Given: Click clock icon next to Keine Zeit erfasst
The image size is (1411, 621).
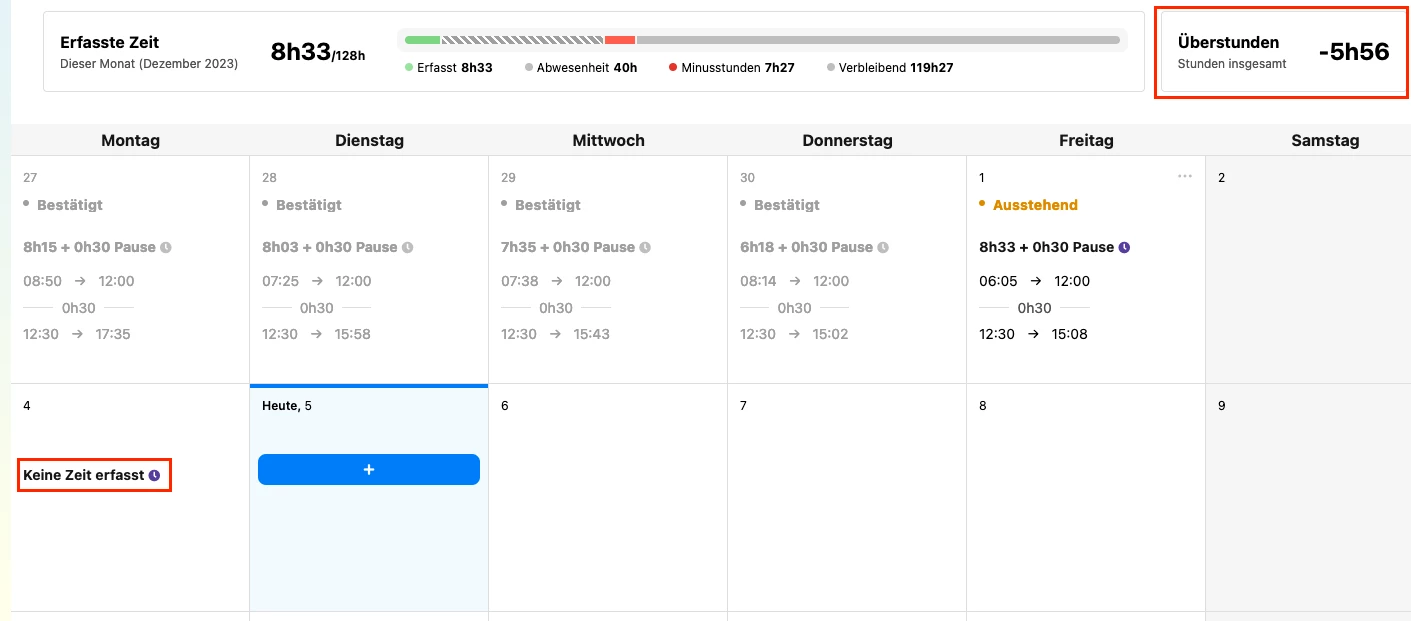Looking at the screenshot, I should click(154, 476).
